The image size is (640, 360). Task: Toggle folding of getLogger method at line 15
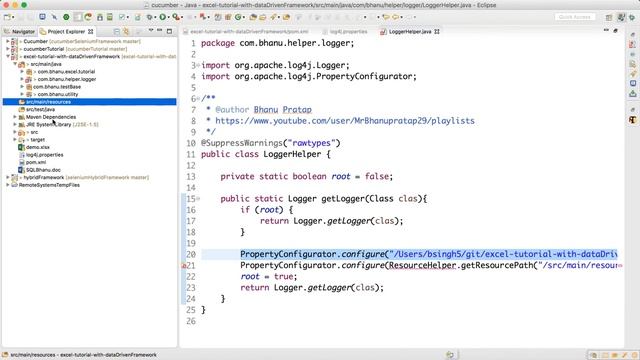[x=198, y=199]
